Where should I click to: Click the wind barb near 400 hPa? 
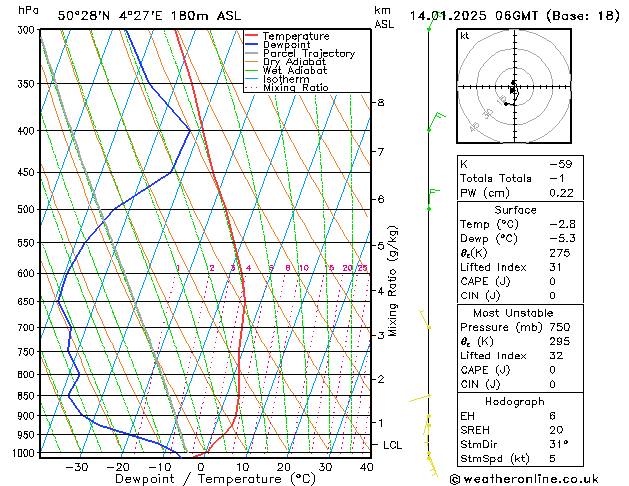pyautogui.click(x=435, y=122)
